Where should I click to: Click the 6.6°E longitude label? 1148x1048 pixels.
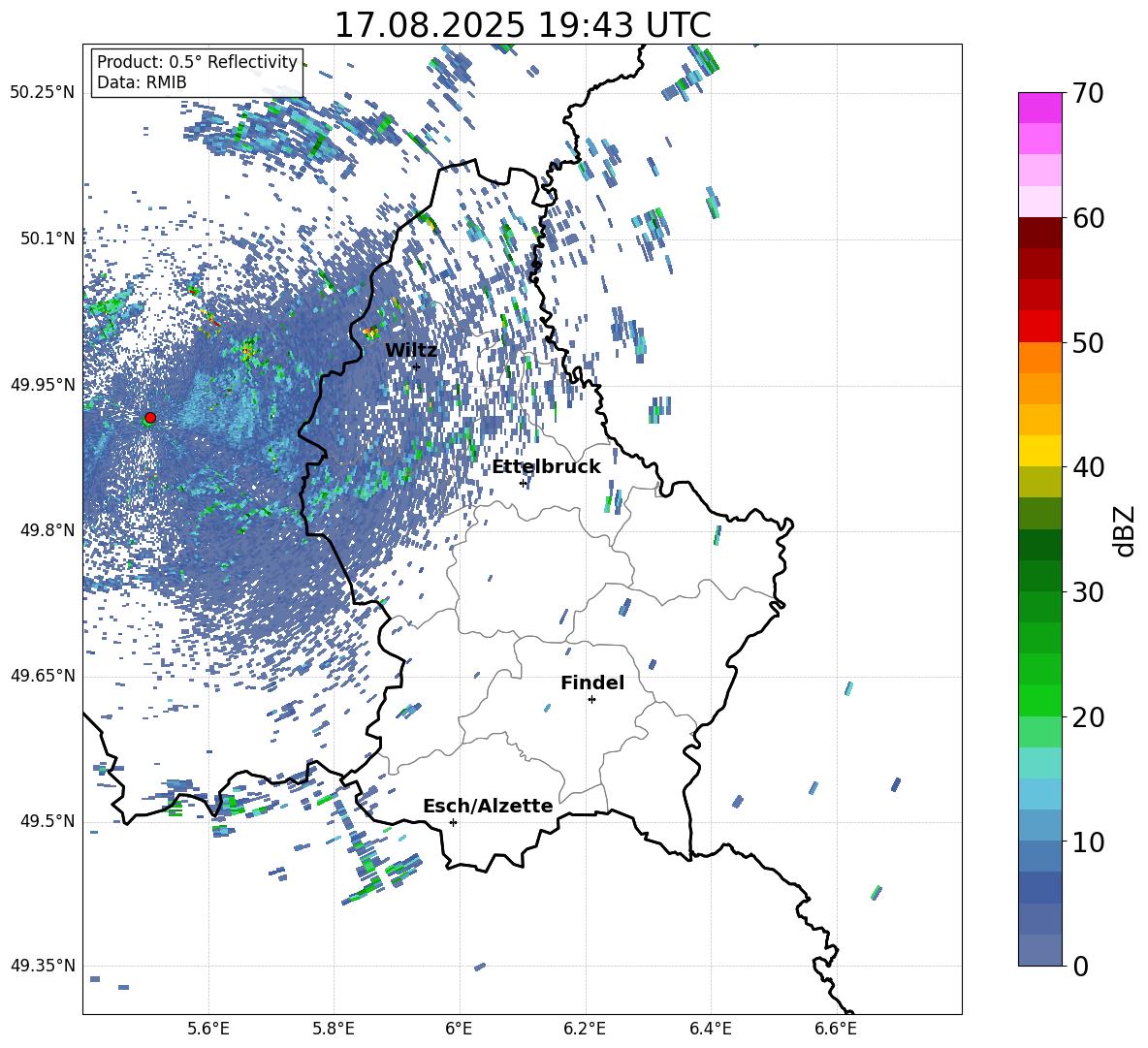click(836, 1029)
